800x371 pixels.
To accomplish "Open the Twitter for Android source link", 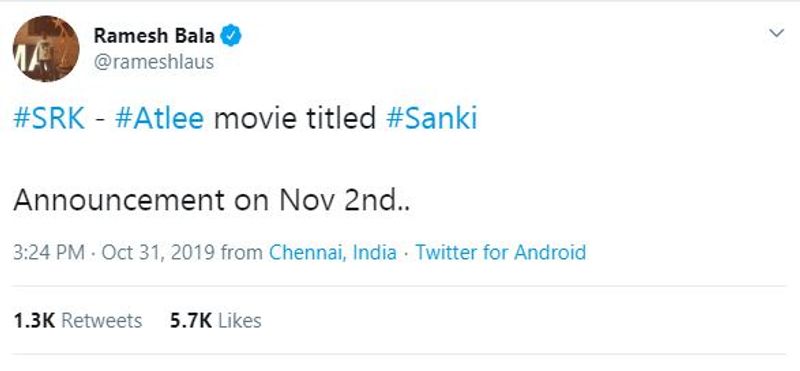I will [x=501, y=253].
